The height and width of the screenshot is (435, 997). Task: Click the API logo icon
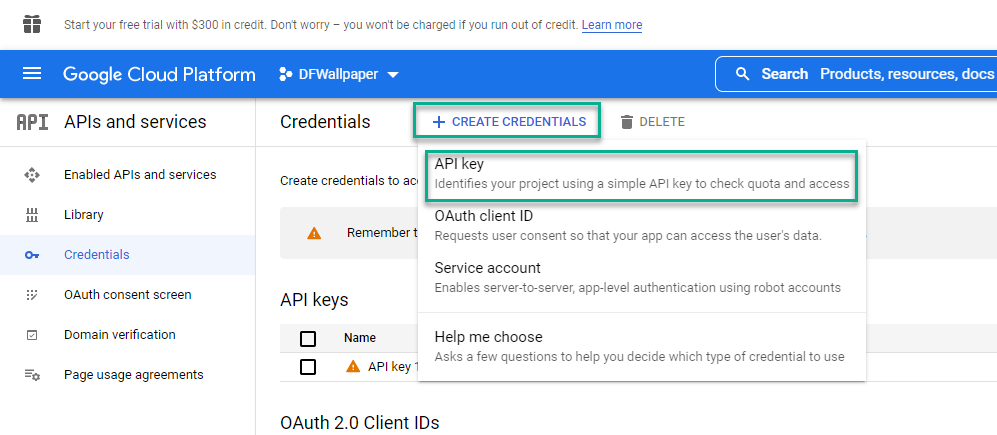[x=32, y=122]
